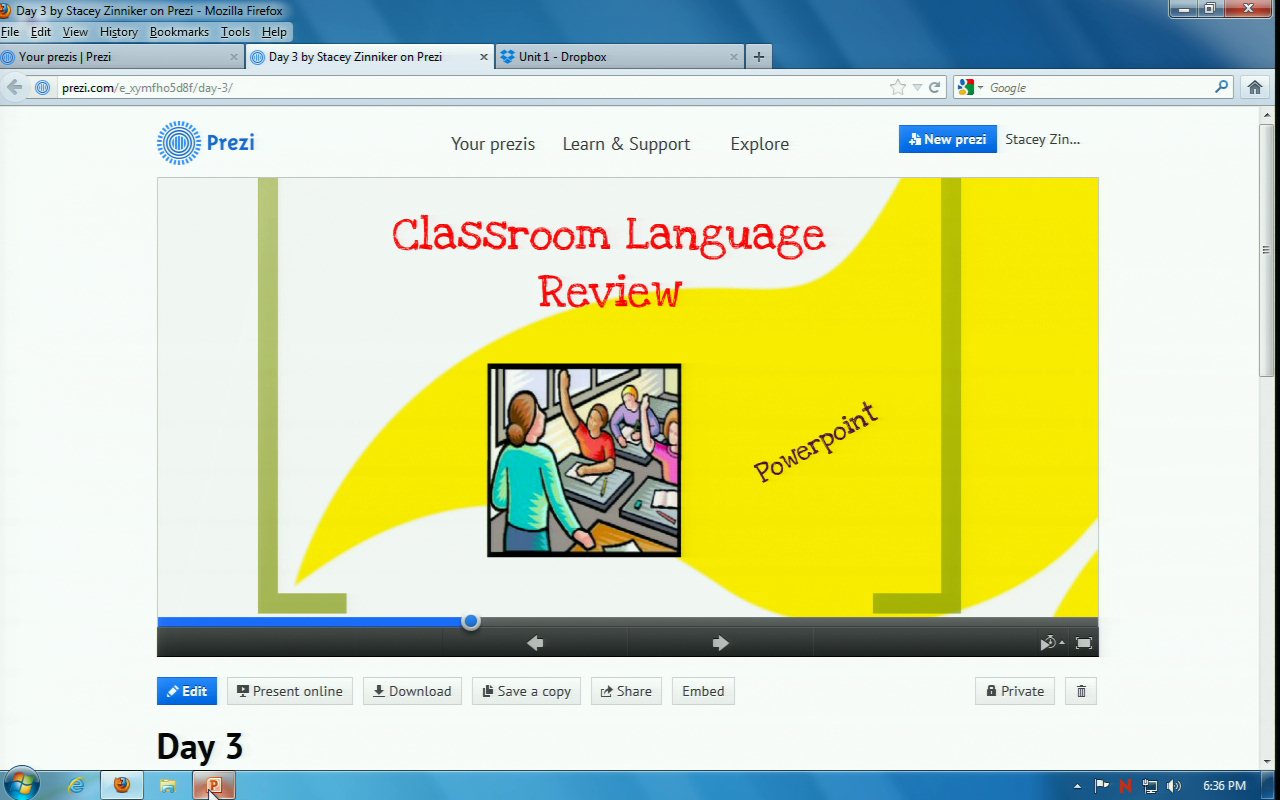Viewport: 1280px width, 800px height.
Task: Click the presentation progress slider handle
Action: (470, 622)
